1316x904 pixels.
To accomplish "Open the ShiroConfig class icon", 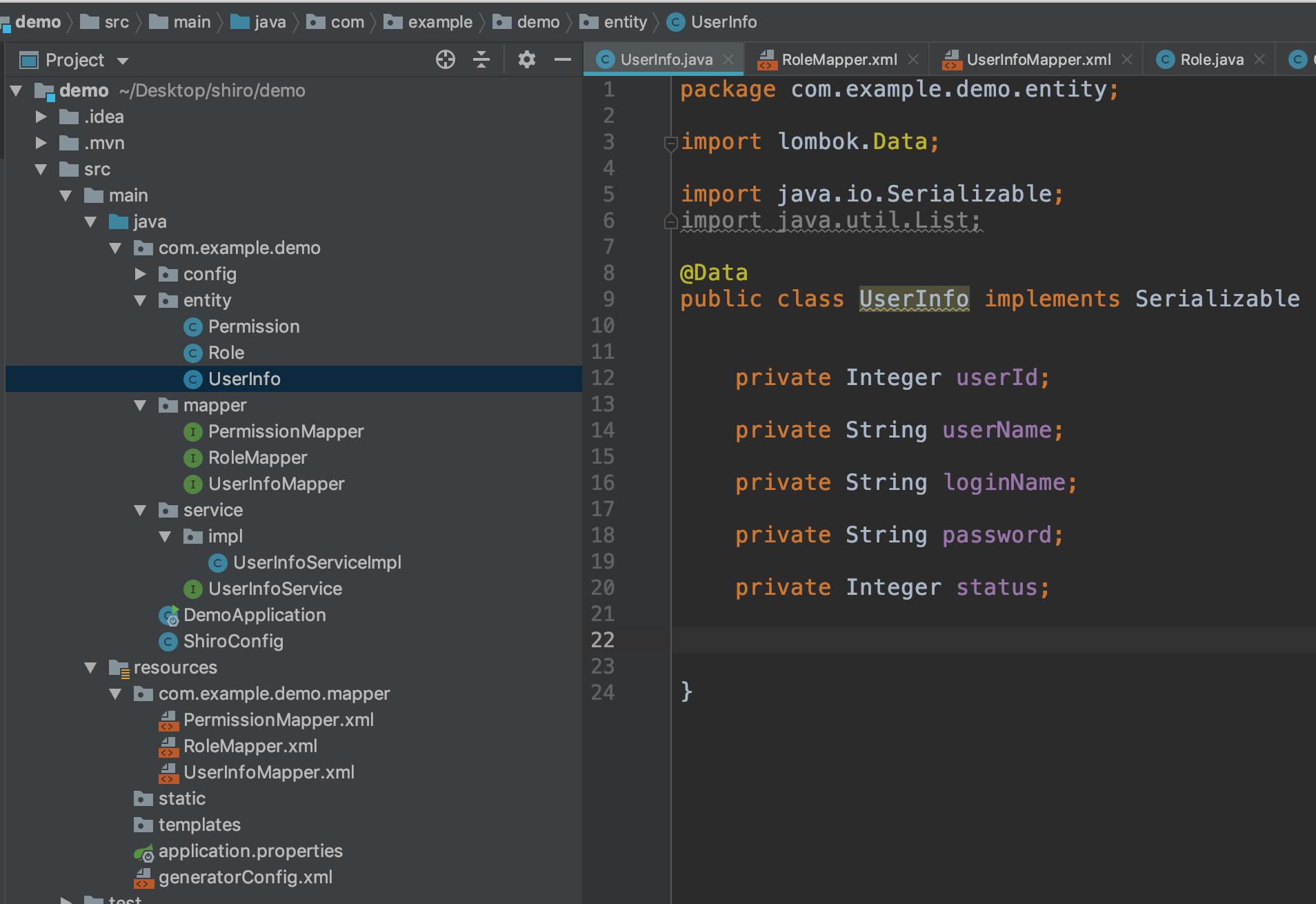I will click(168, 642).
